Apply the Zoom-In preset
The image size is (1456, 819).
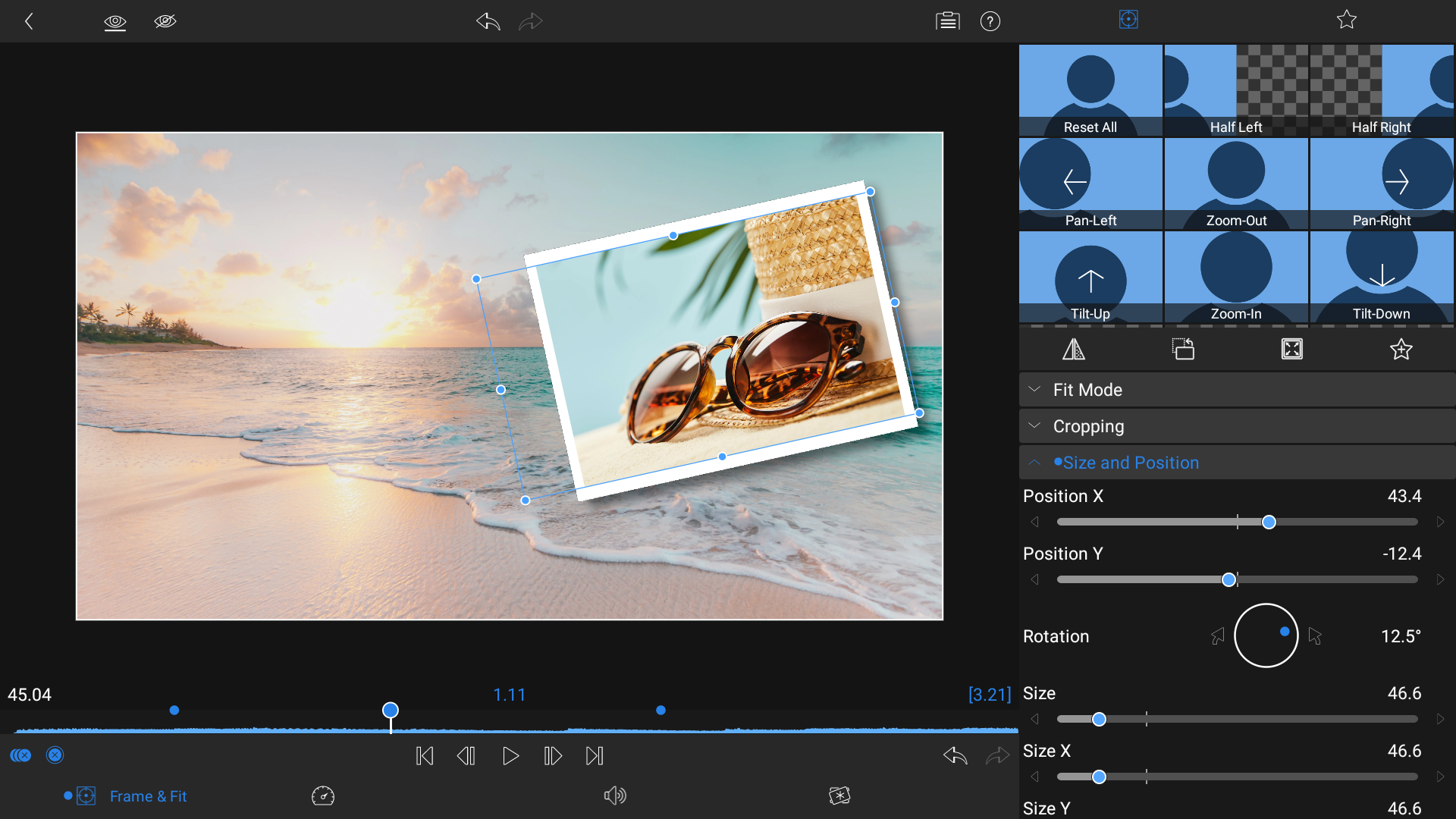click(x=1235, y=277)
